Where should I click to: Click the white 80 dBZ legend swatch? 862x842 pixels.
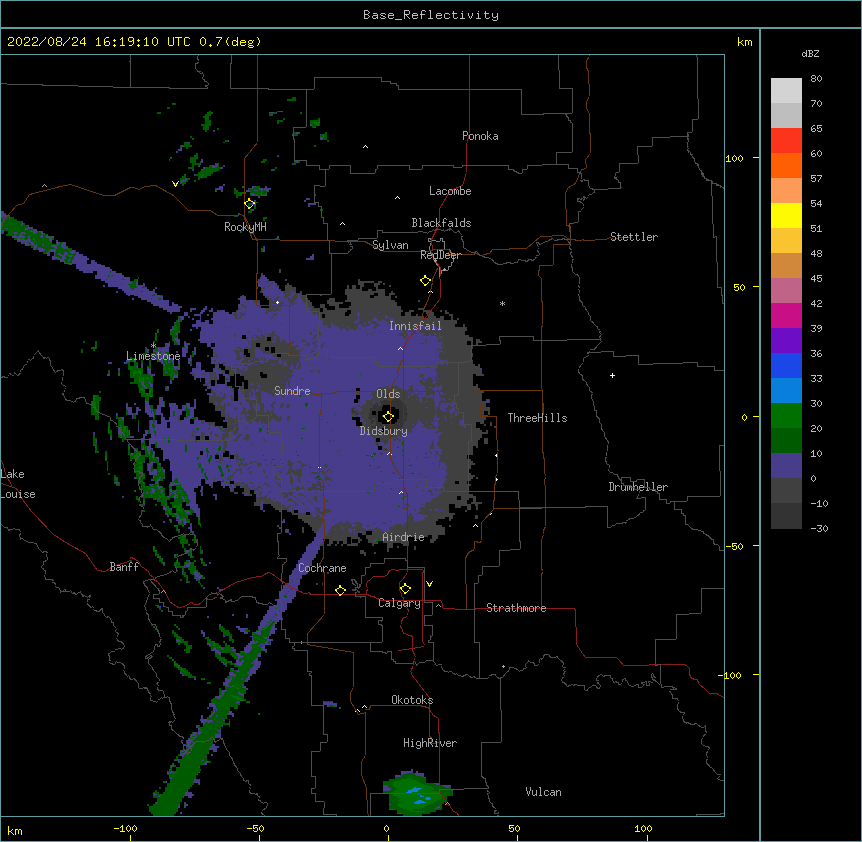pyautogui.click(x=786, y=91)
